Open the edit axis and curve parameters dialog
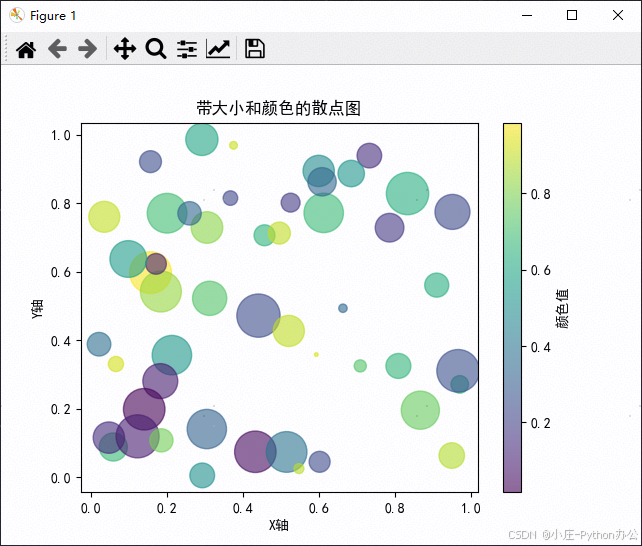 [218, 49]
